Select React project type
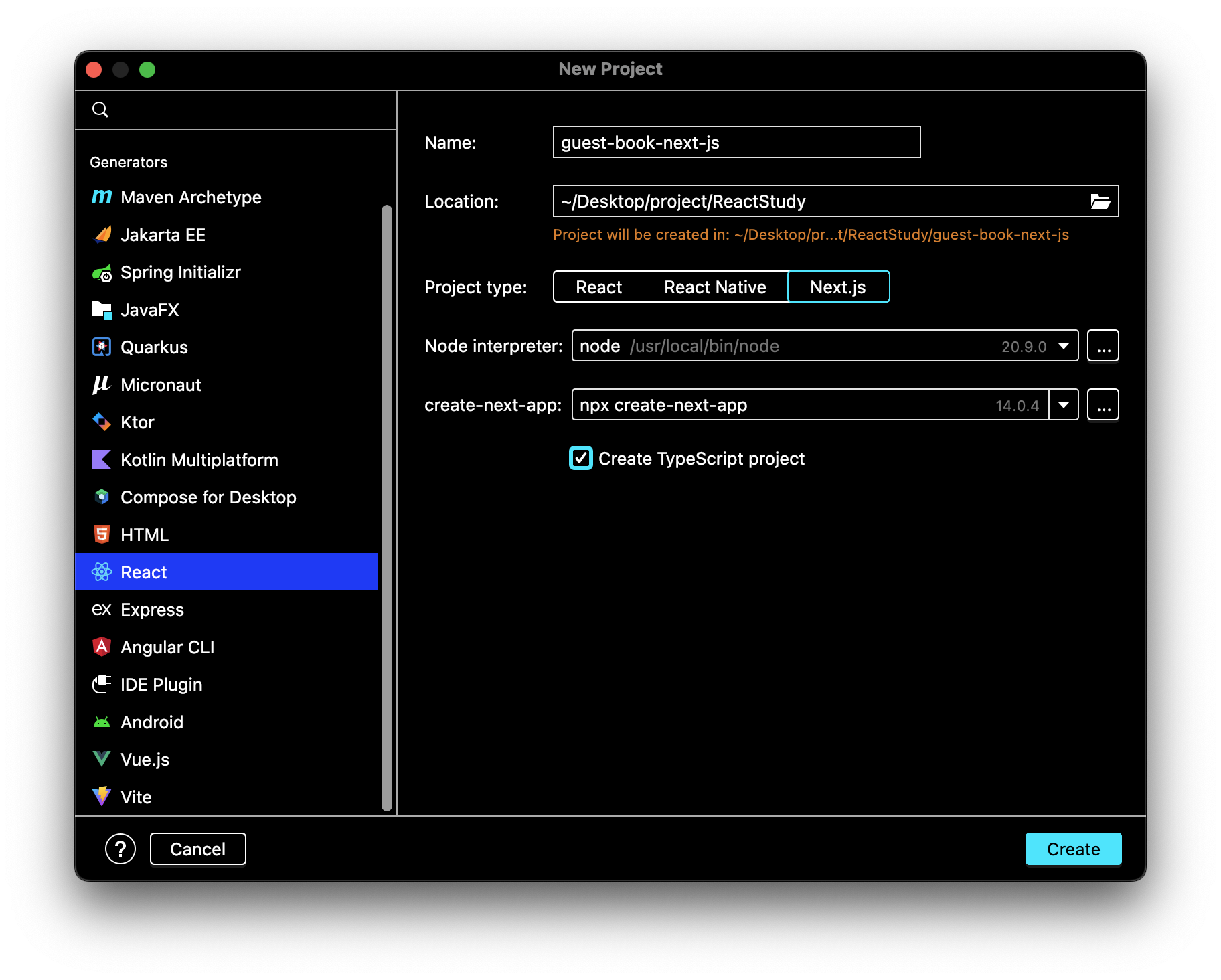The width and height of the screenshot is (1221, 980). [x=598, y=287]
